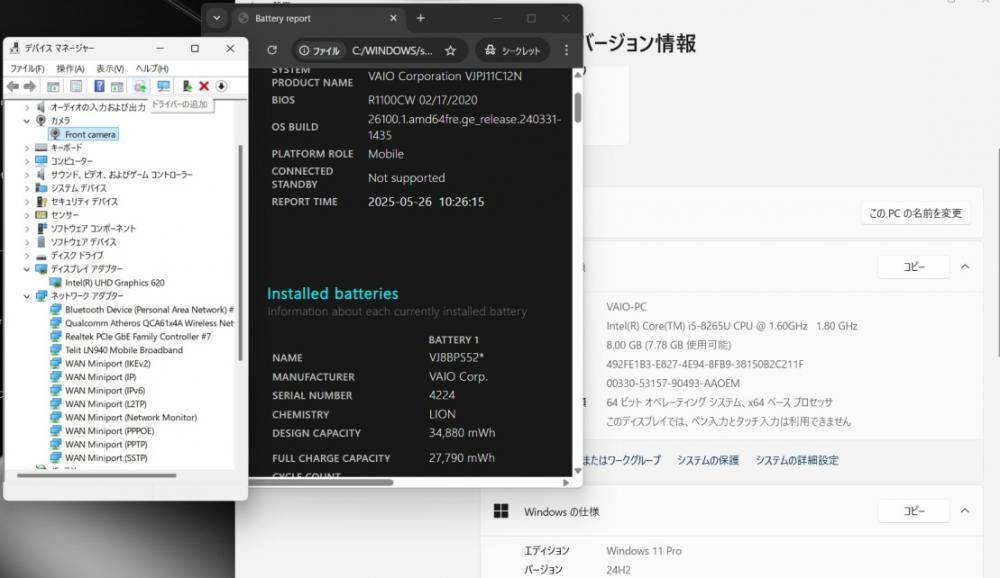Copy the device specifications containing VAIO-PC
Screen dimensions: 1000x578
[x=914, y=267]
